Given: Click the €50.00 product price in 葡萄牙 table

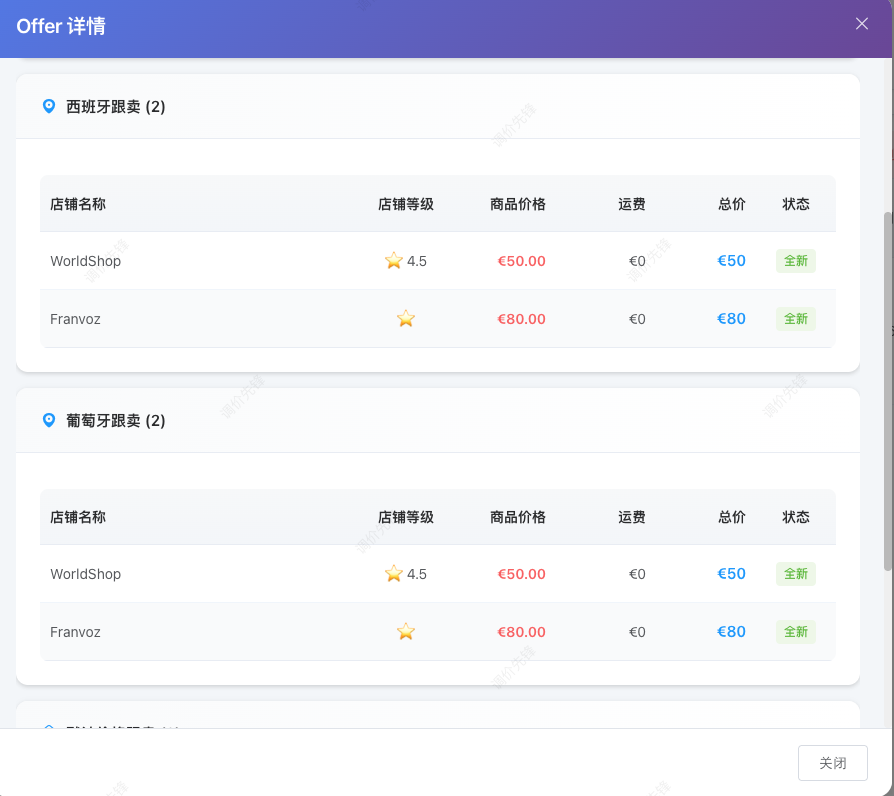Looking at the screenshot, I should click(522, 574).
